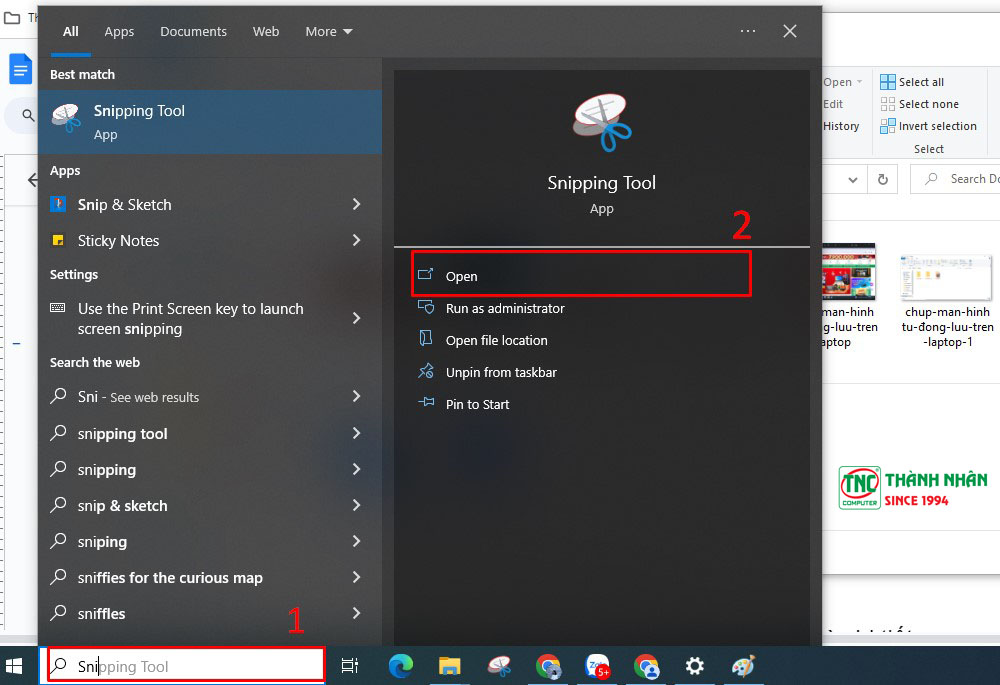Screen dimensions: 1000x685
Task: Click the 'sniffles' web suggestion
Action: pyautogui.click(x=101, y=614)
